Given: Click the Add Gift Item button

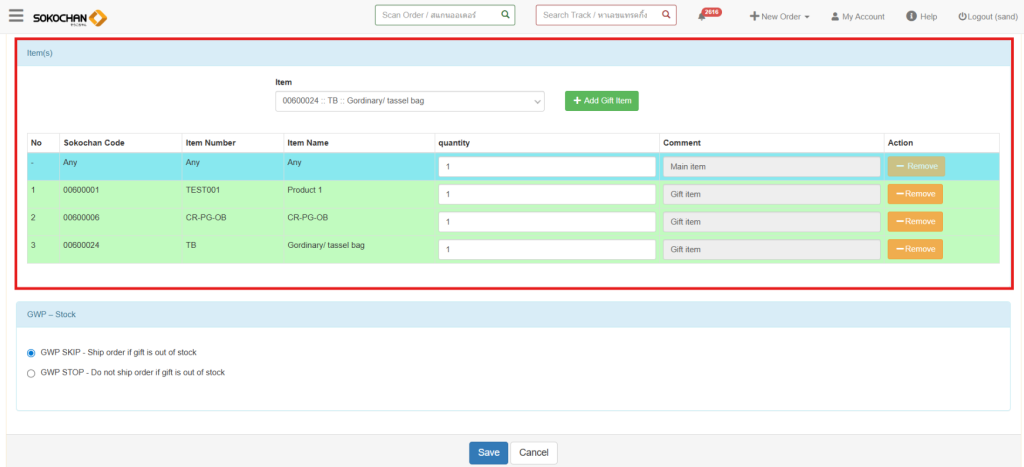Looking at the screenshot, I should click(x=601, y=101).
